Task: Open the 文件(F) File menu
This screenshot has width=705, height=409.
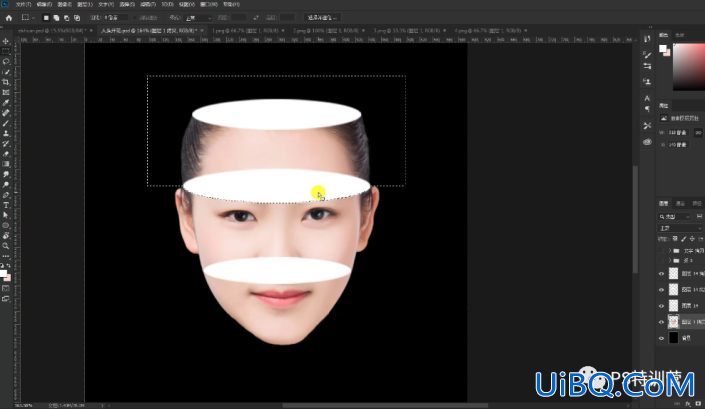Action: point(23,4)
